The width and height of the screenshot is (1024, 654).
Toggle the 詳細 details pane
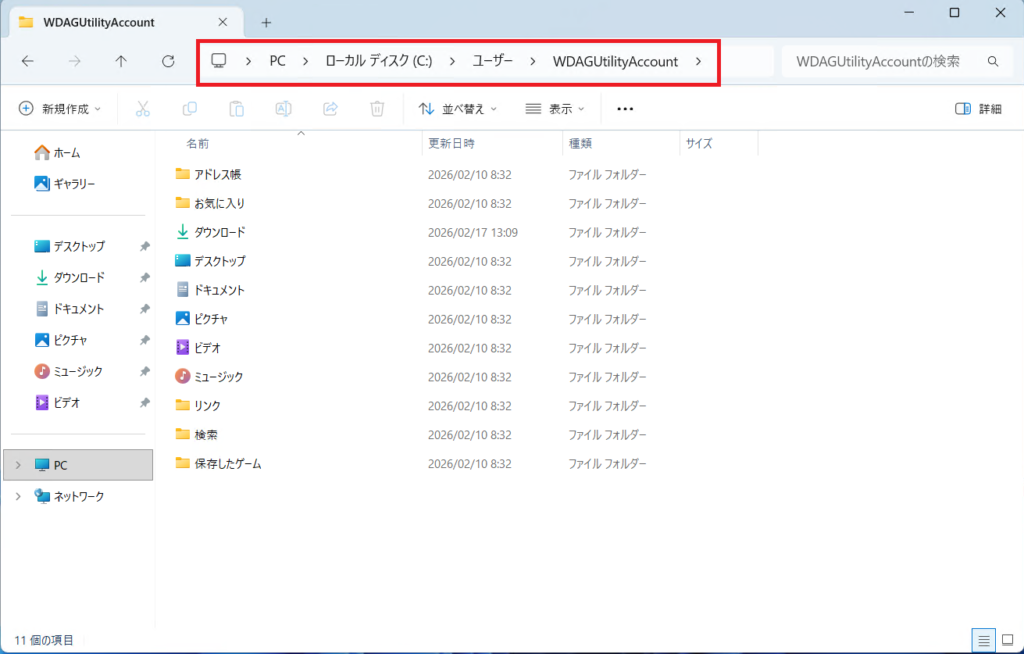977,109
